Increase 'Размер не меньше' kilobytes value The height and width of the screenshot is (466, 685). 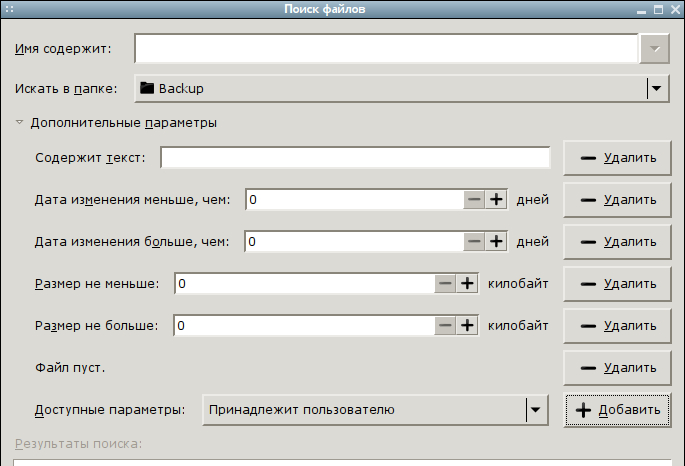click(x=467, y=283)
